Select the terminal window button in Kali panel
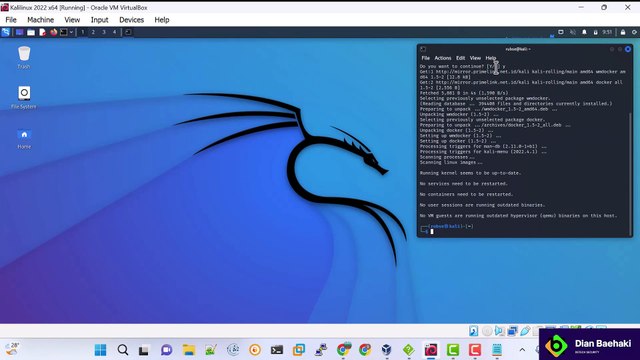640x360 pixels. pyautogui.click(x=128, y=32)
